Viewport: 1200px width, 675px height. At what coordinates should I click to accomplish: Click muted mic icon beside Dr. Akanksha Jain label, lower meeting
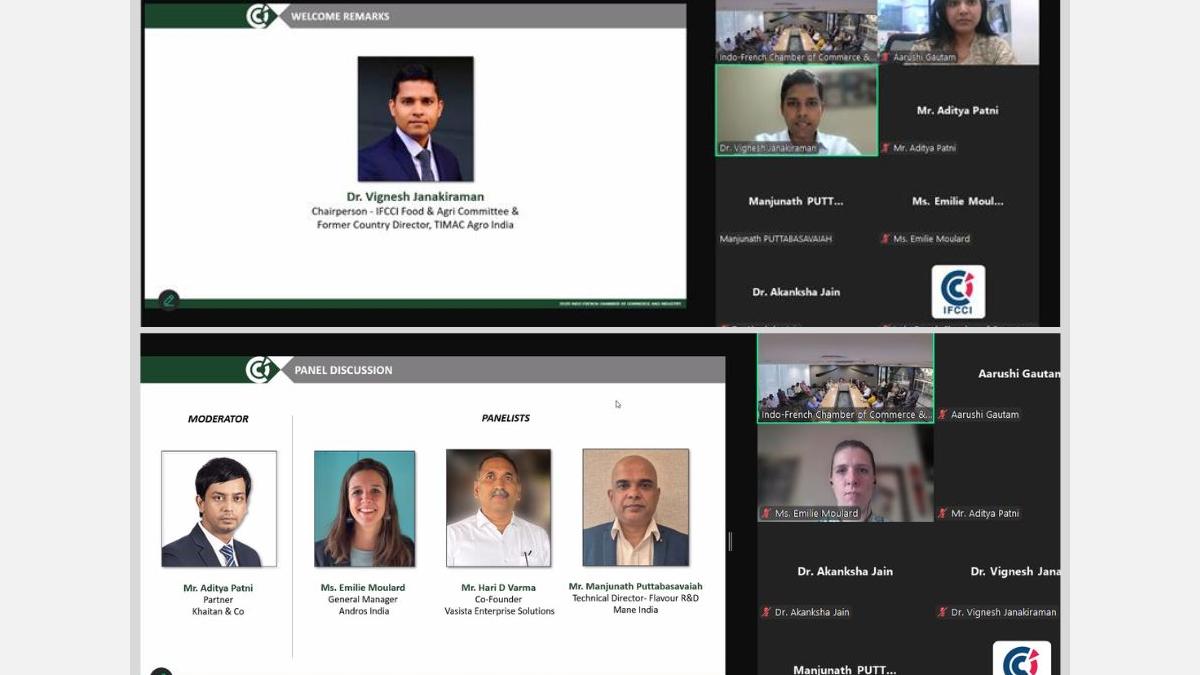click(x=767, y=612)
